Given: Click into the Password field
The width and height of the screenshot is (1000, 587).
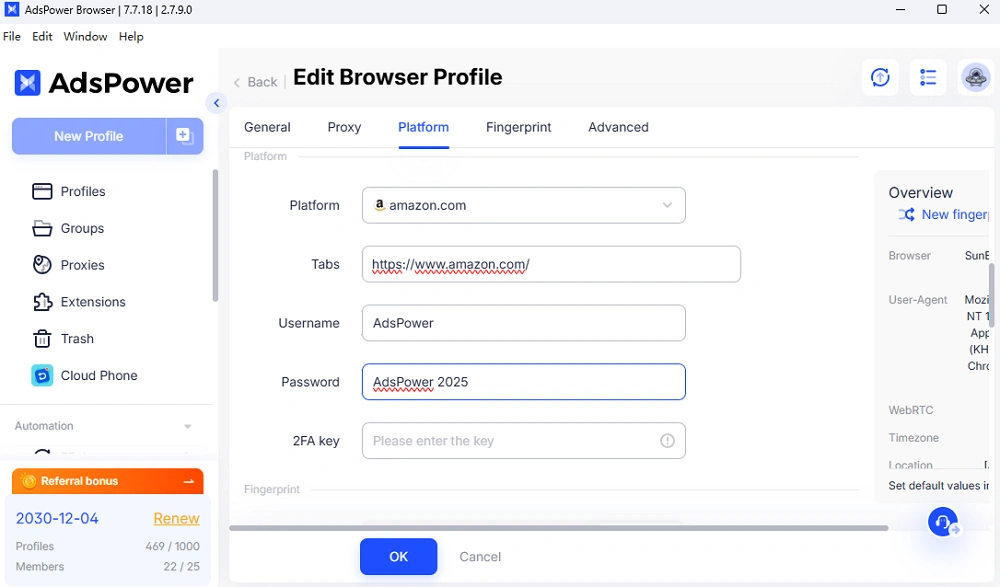Looking at the screenshot, I should (x=523, y=382).
